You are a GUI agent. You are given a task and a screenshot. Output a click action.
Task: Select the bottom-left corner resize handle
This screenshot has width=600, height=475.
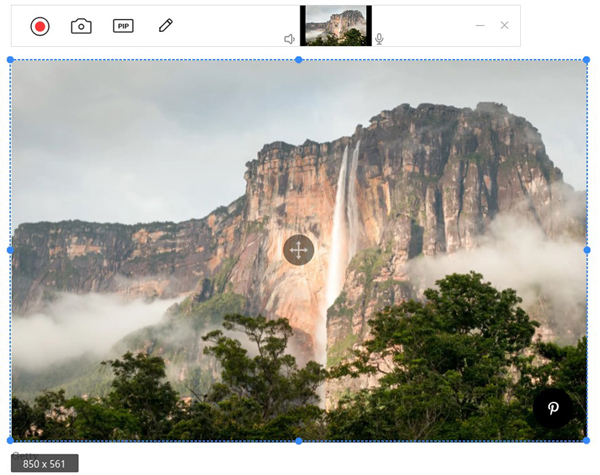pos(11,440)
